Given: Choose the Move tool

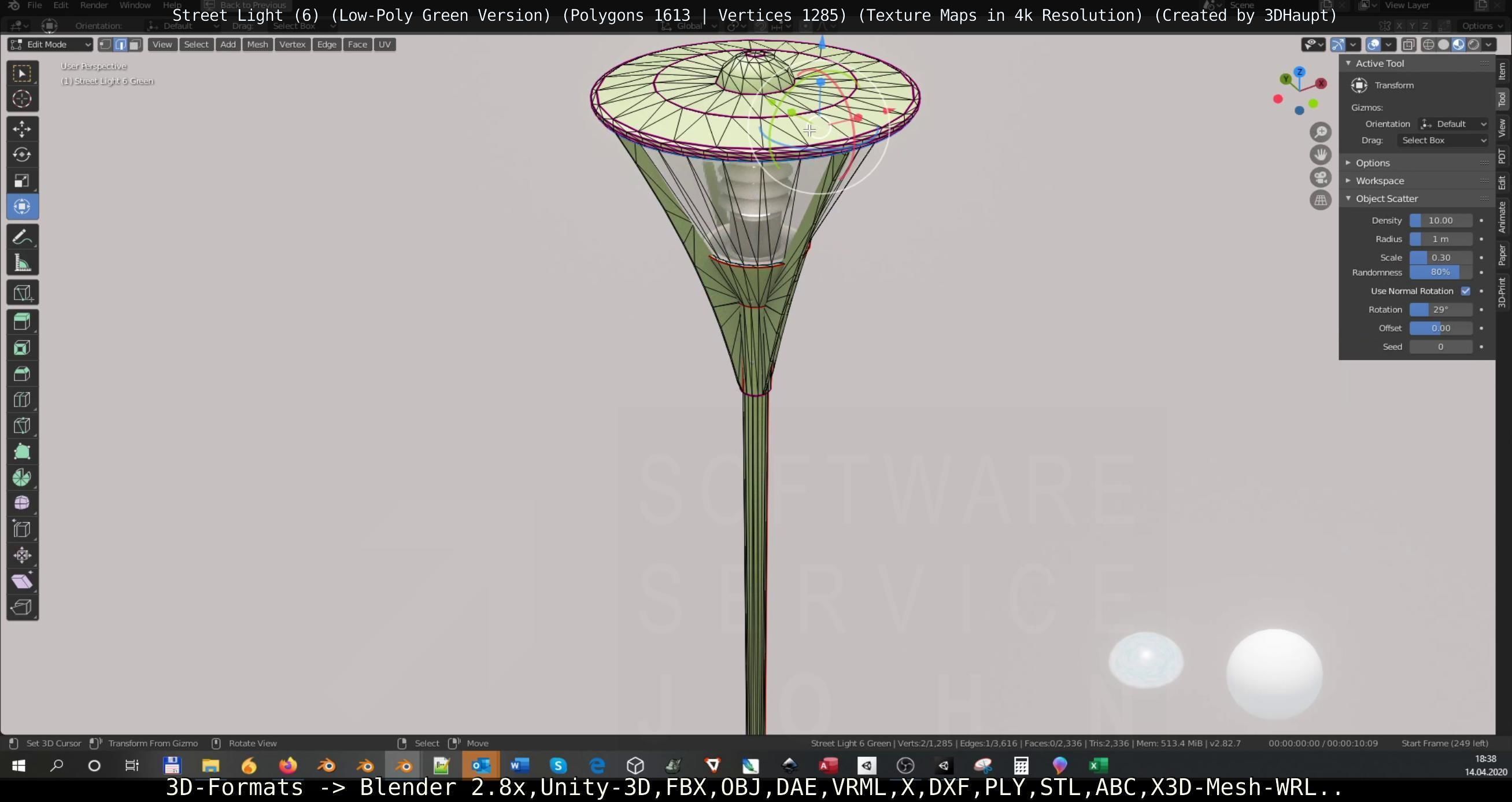Looking at the screenshot, I should (23, 128).
